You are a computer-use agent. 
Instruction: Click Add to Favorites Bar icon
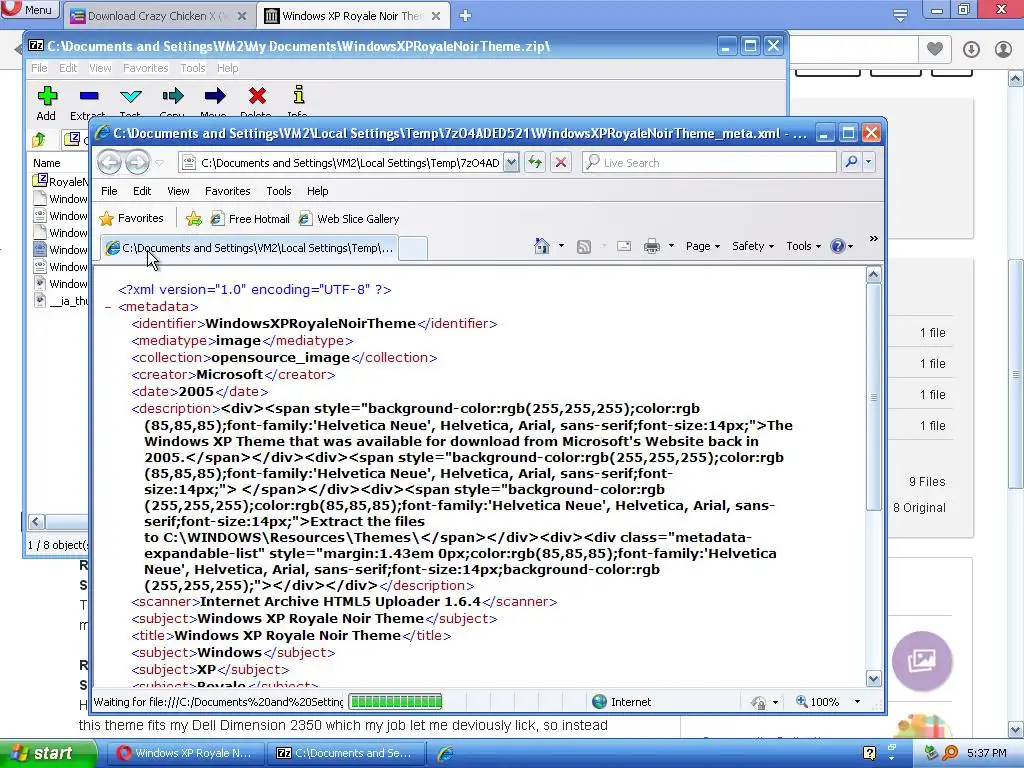193,219
